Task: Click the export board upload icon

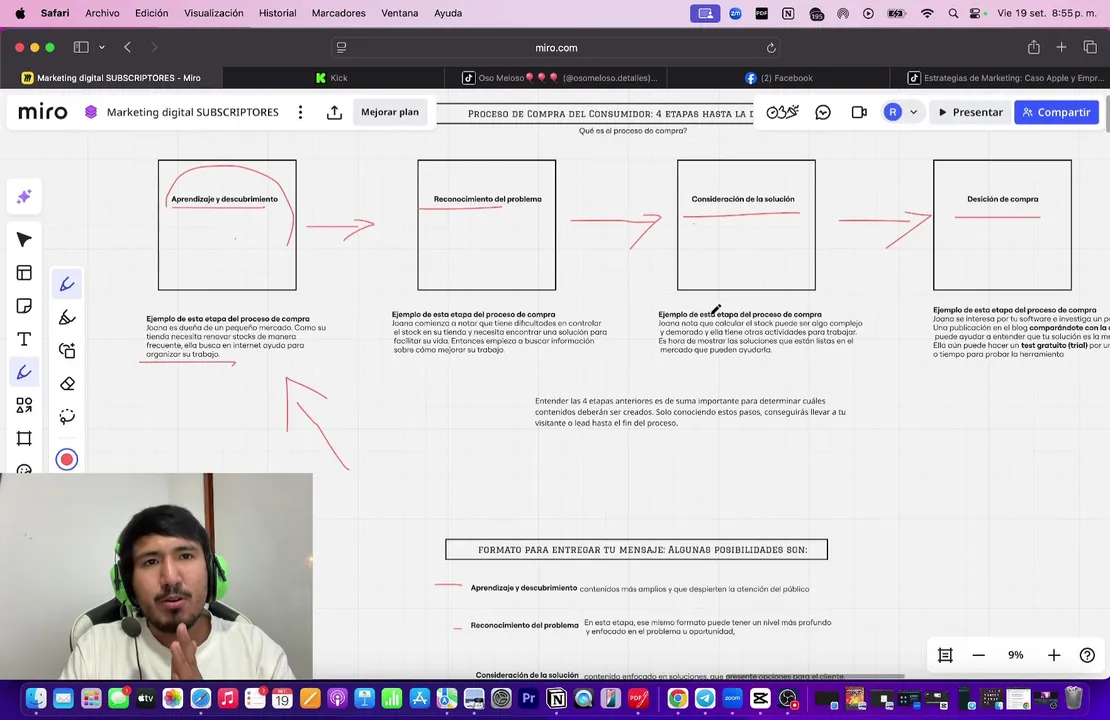Action: pyautogui.click(x=334, y=112)
